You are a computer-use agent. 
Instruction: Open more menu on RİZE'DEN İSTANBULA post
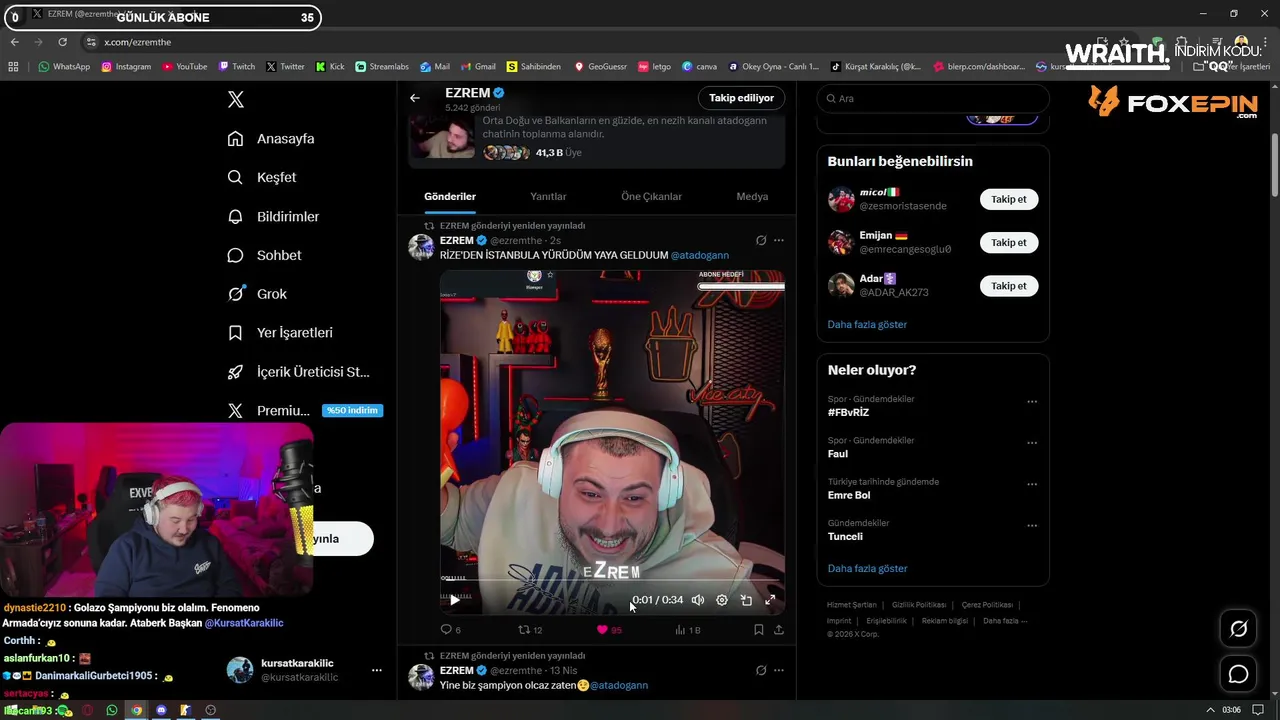click(x=779, y=240)
